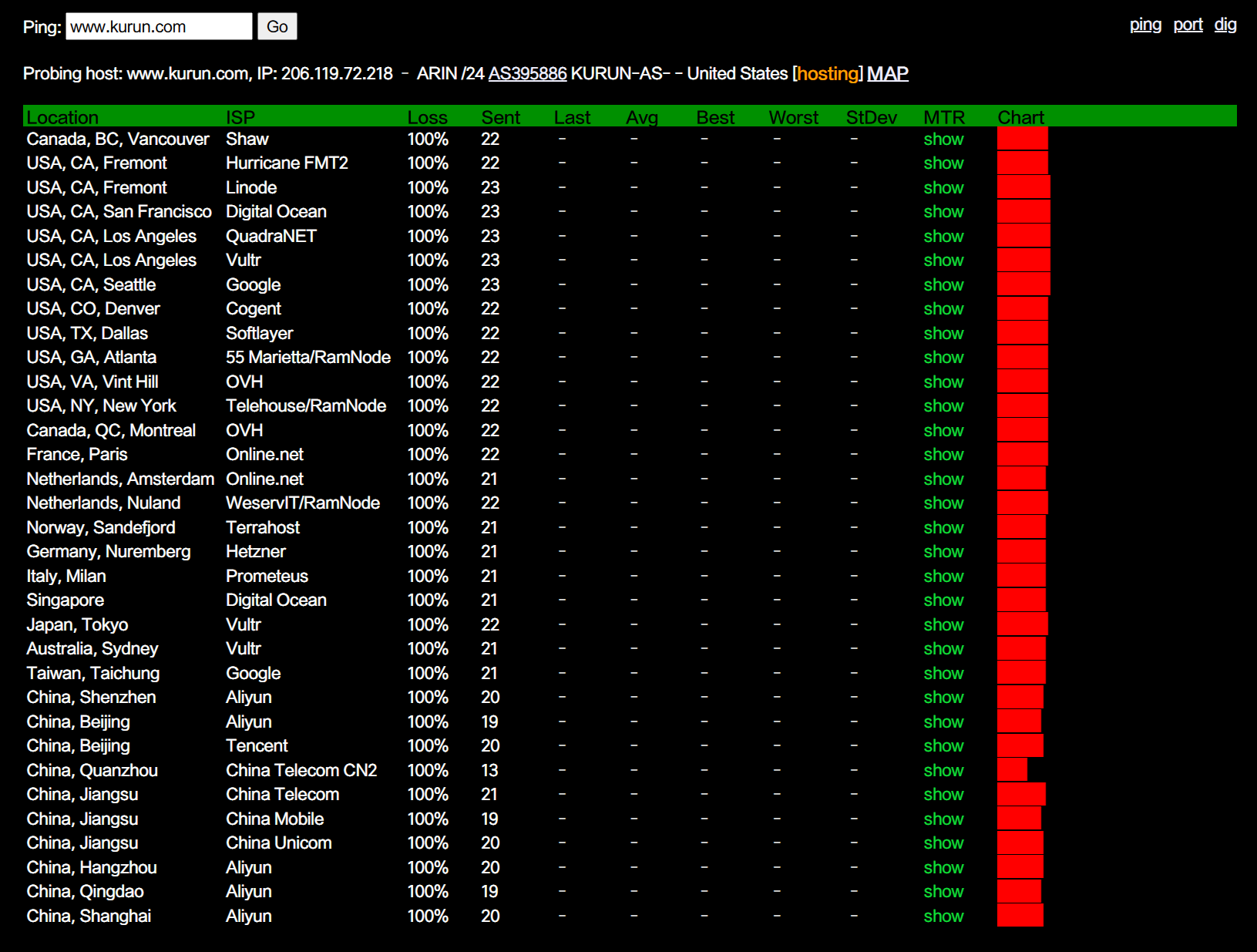The width and height of the screenshot is (1257, 952).
Task: Show MTR for Hurricane FMT2 Fremont
Action: point(943,163)
